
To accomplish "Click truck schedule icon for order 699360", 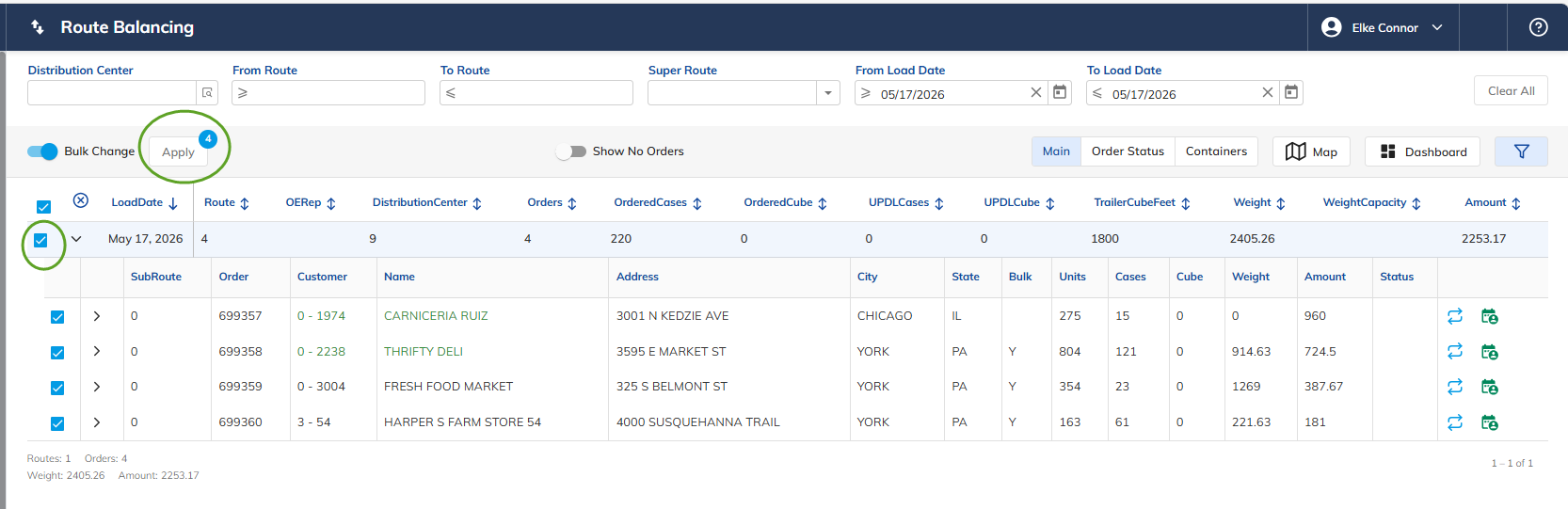I will [1490, 422].
